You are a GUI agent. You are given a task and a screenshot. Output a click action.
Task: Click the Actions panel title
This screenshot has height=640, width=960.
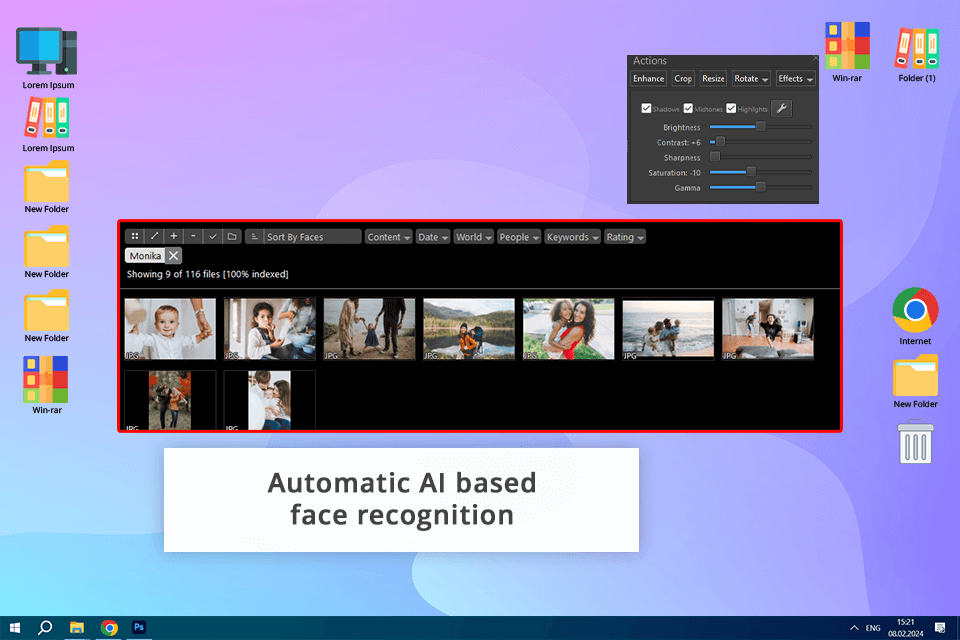[x=650, y=61]
